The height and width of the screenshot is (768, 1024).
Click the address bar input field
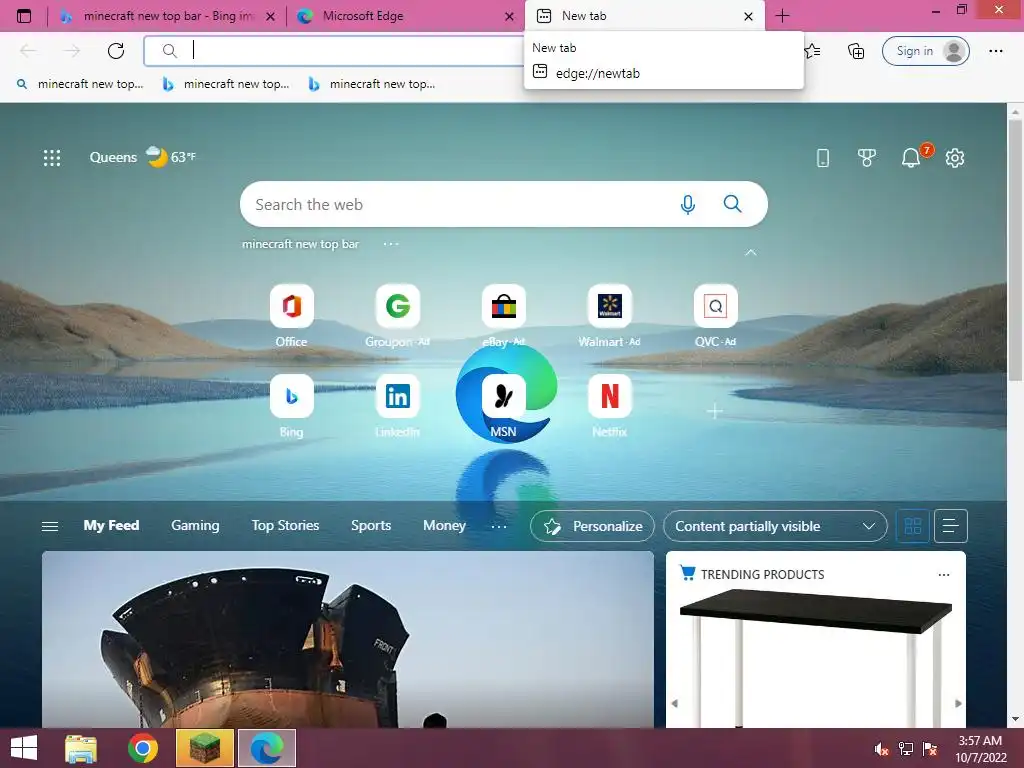333,51
